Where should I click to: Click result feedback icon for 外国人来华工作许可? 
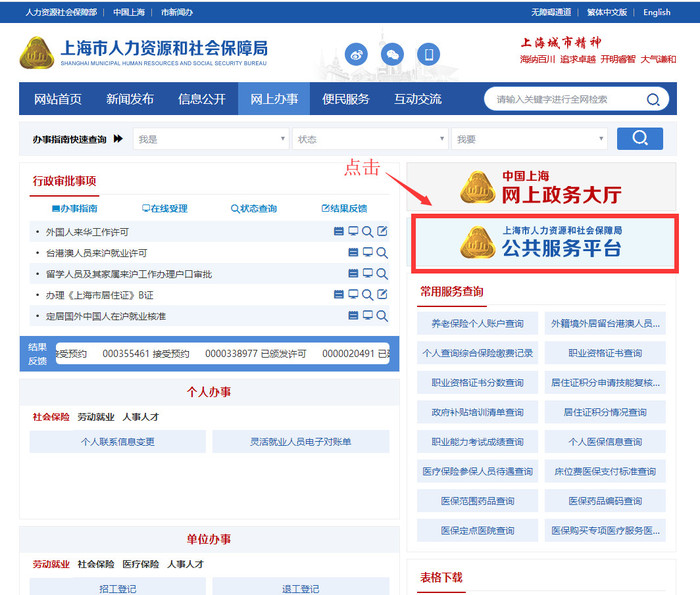(382, 231)
